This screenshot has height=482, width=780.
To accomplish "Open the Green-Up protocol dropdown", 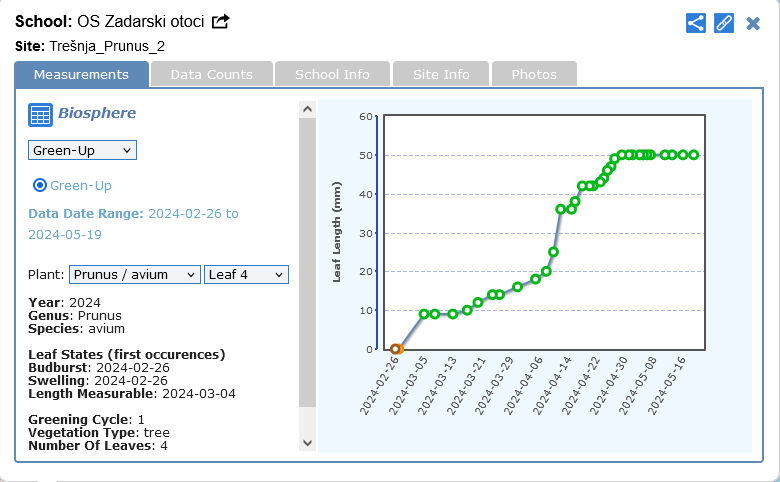I will (x=82, y=150).
